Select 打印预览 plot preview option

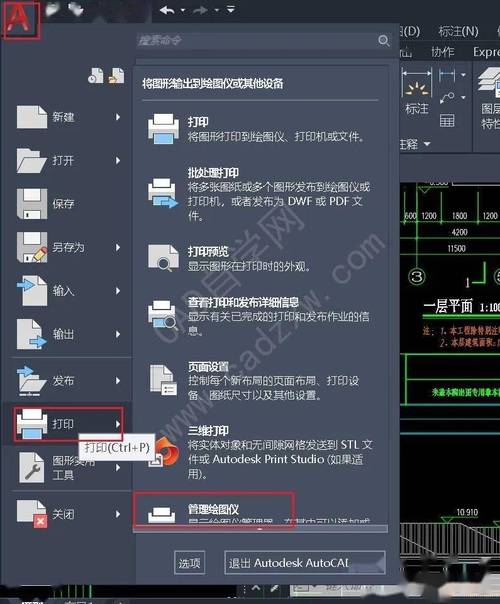[260, 258]
